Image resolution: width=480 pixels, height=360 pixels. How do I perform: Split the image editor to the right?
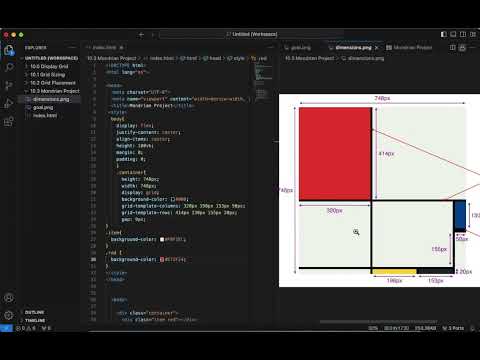point(452,48)
